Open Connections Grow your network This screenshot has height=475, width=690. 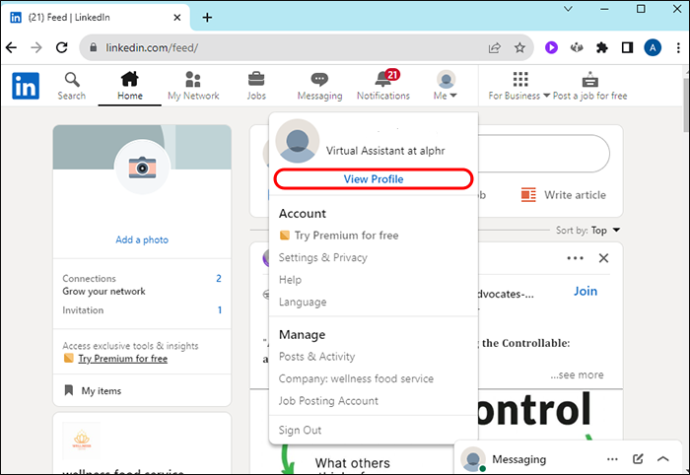pos(142,285)
